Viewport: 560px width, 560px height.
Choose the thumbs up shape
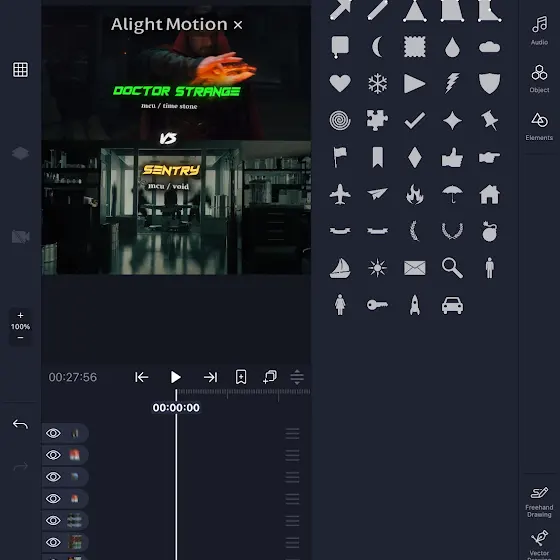(x=452, y=157)
